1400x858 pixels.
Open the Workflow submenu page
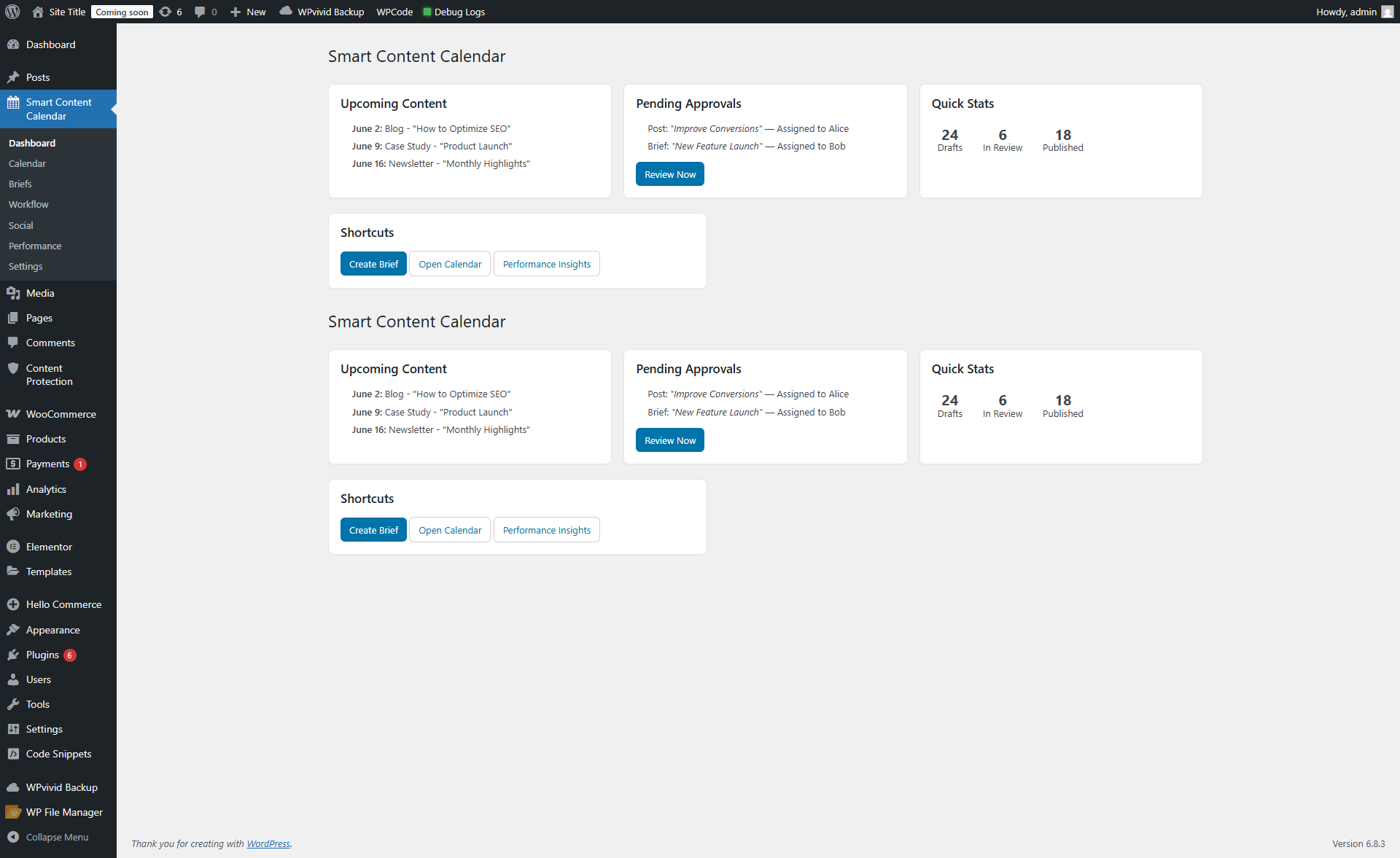28,204
